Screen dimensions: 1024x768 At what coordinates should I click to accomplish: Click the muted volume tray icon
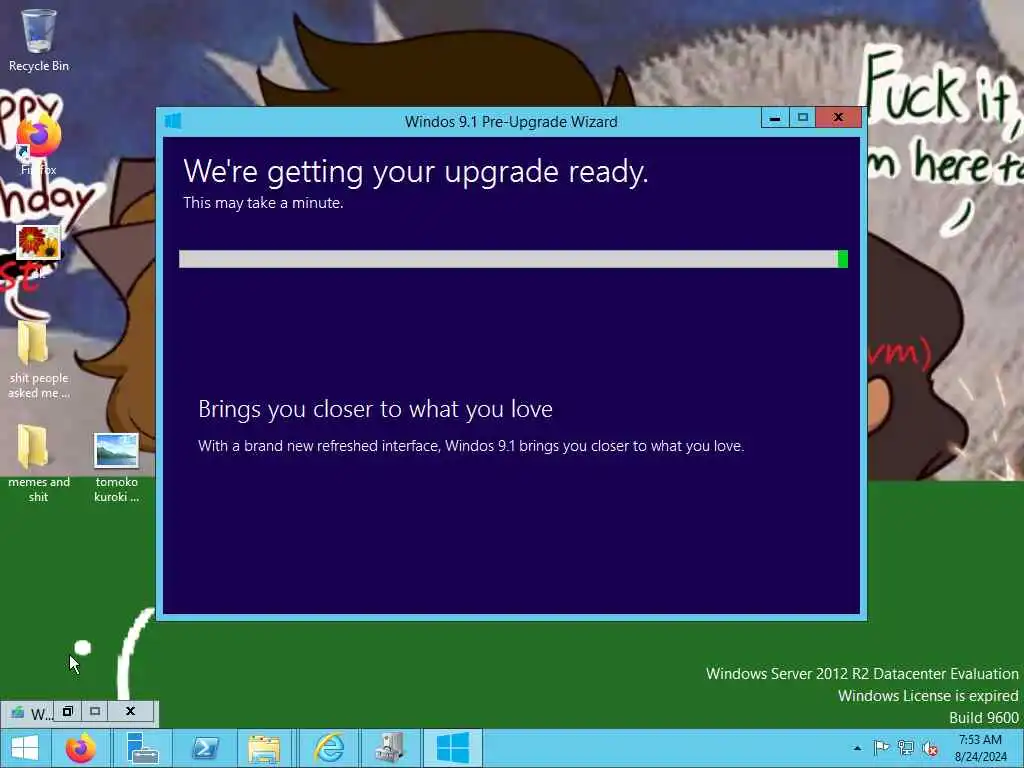click(x=930, y=748)
